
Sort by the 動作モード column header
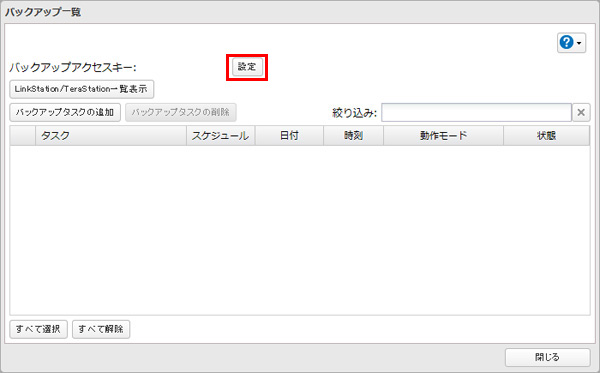tap(443, 136)
